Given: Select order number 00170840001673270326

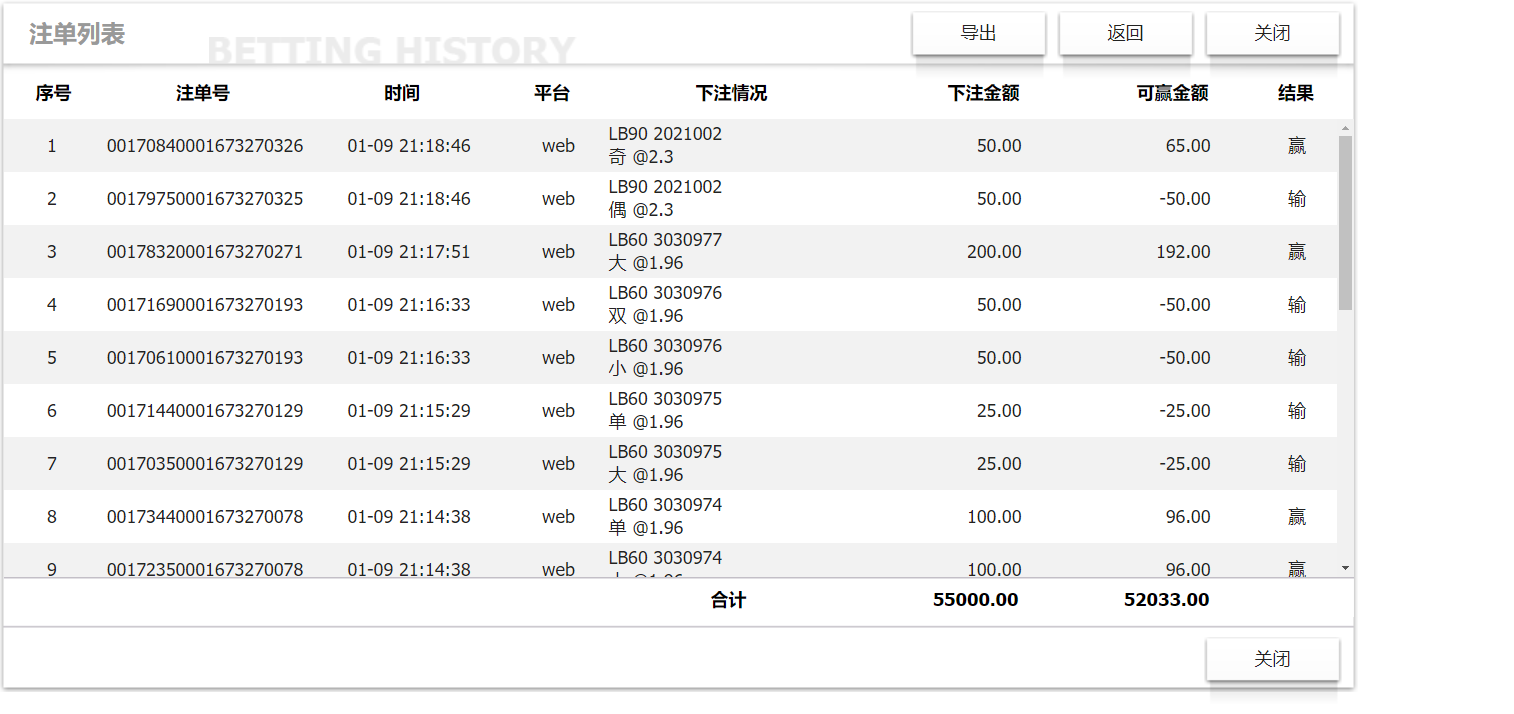Looking at the screenshot, I should (205, 146).
